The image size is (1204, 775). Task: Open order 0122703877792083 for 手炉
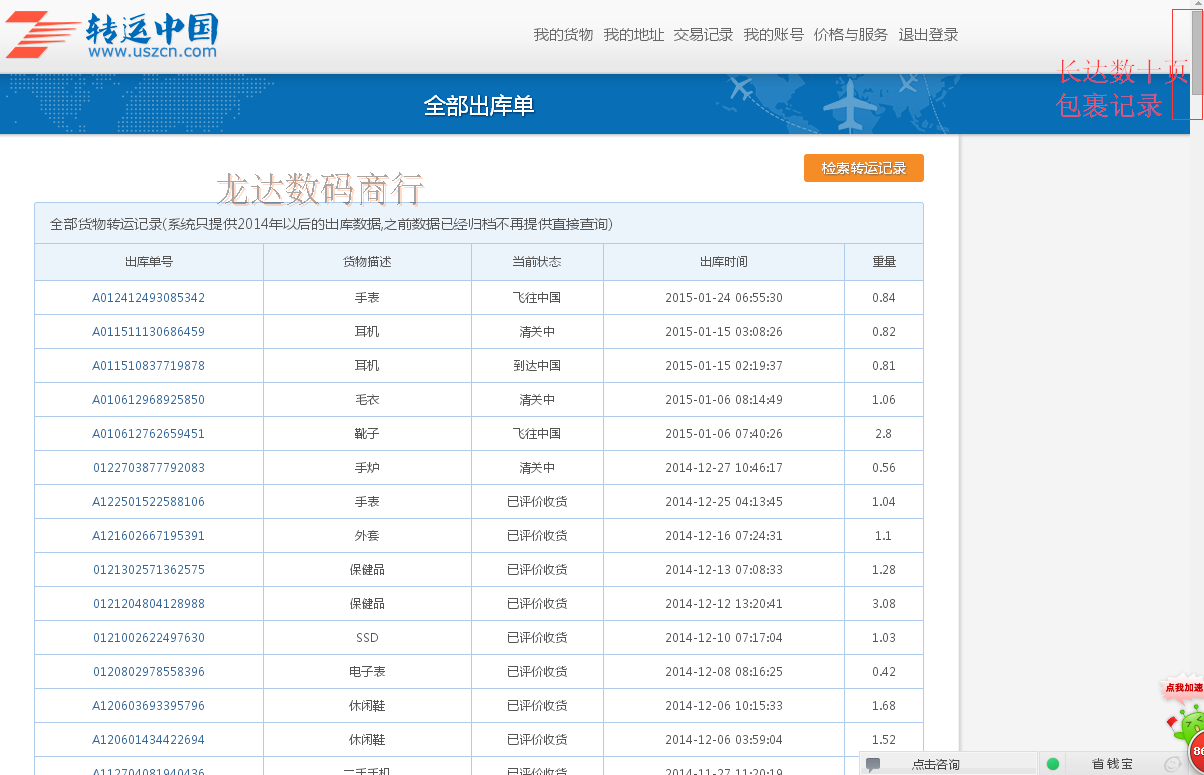(149, 468)
